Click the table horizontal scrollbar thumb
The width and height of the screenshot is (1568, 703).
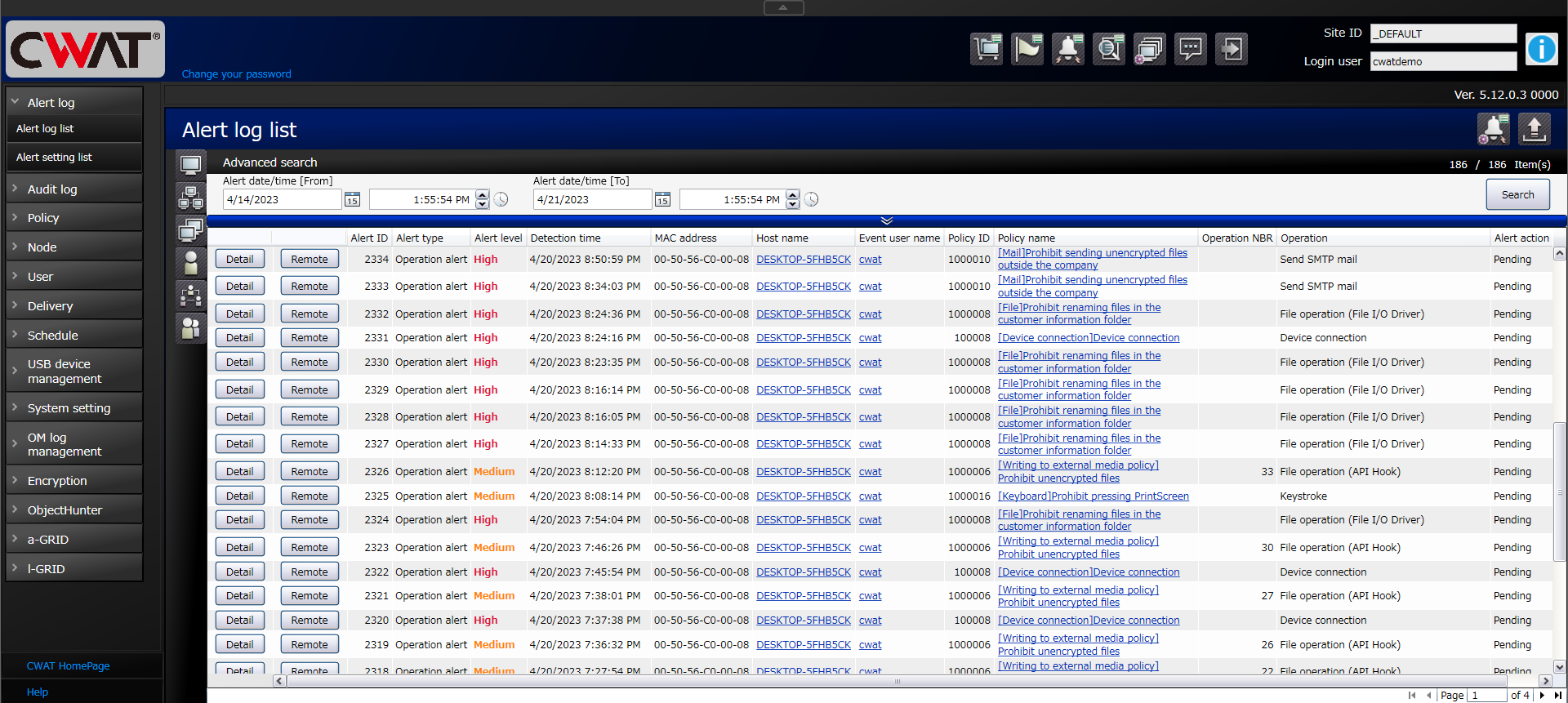point(897,681)
